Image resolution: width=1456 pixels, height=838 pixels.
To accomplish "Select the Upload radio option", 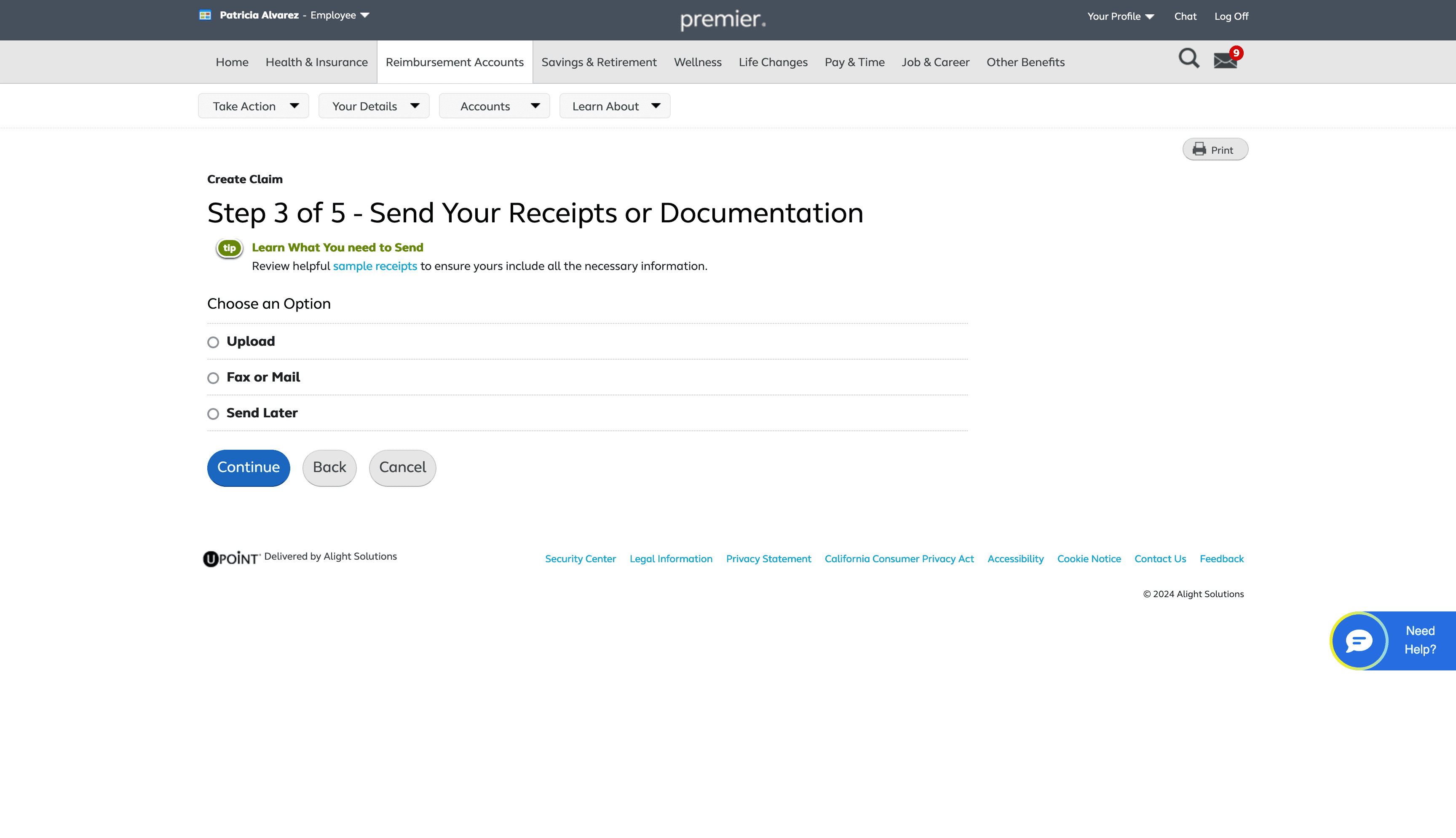I will 213,342.
